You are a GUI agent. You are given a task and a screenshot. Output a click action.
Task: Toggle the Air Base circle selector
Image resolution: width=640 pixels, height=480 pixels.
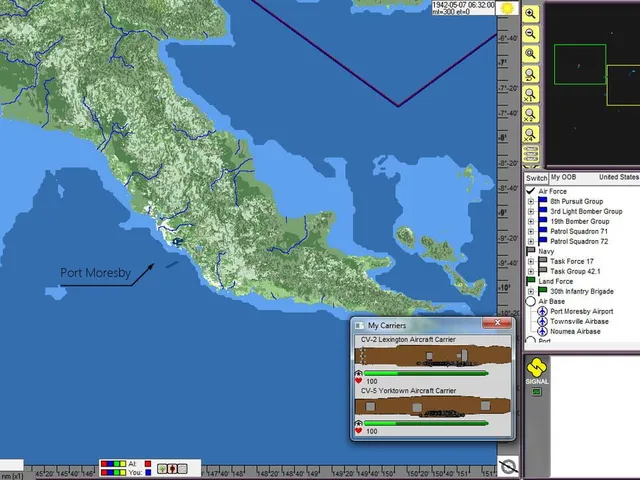(x=530, y=301)
